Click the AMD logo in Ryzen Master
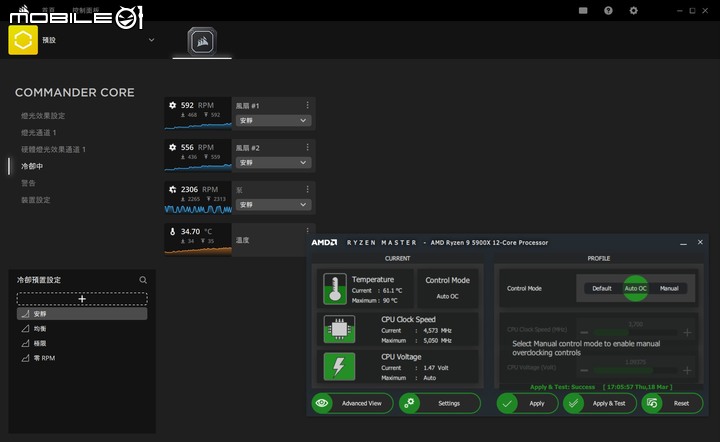The width and height of the screenshot is (720, 442). (324, 242)
